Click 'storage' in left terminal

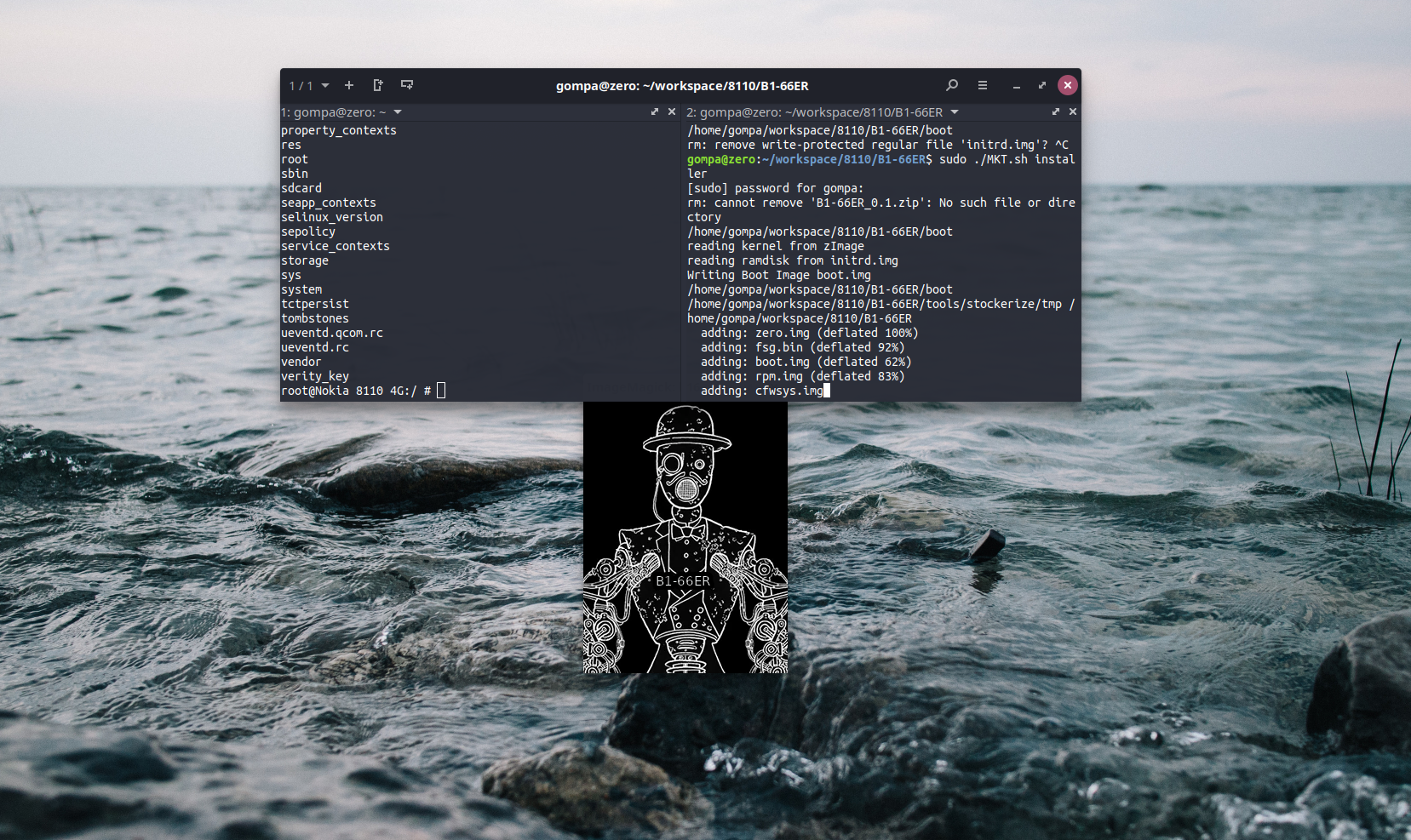coord(305,260)
